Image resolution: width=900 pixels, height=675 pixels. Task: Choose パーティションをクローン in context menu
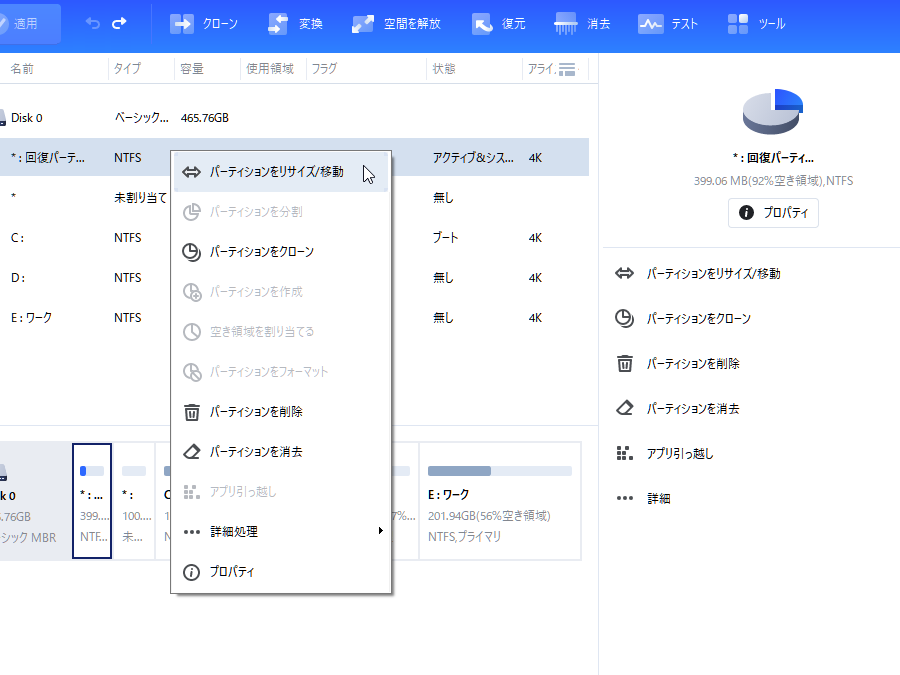click(x=261, y=252)
